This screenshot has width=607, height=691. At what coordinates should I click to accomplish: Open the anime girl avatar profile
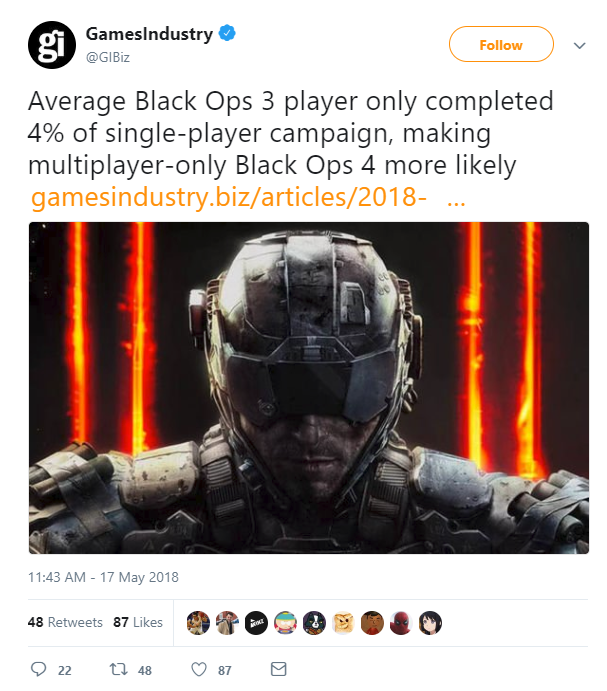click(430, 623)
